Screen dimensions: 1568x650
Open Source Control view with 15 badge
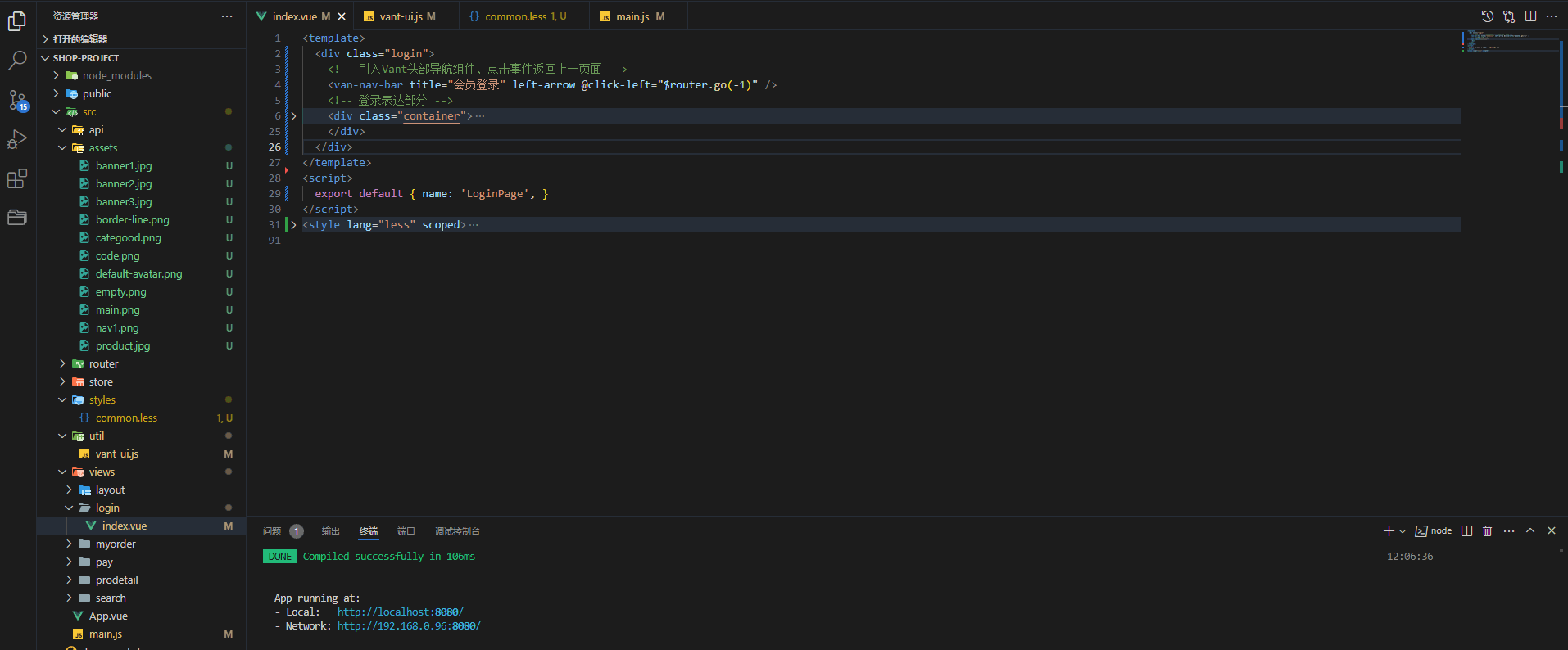(x=17, y=100)
